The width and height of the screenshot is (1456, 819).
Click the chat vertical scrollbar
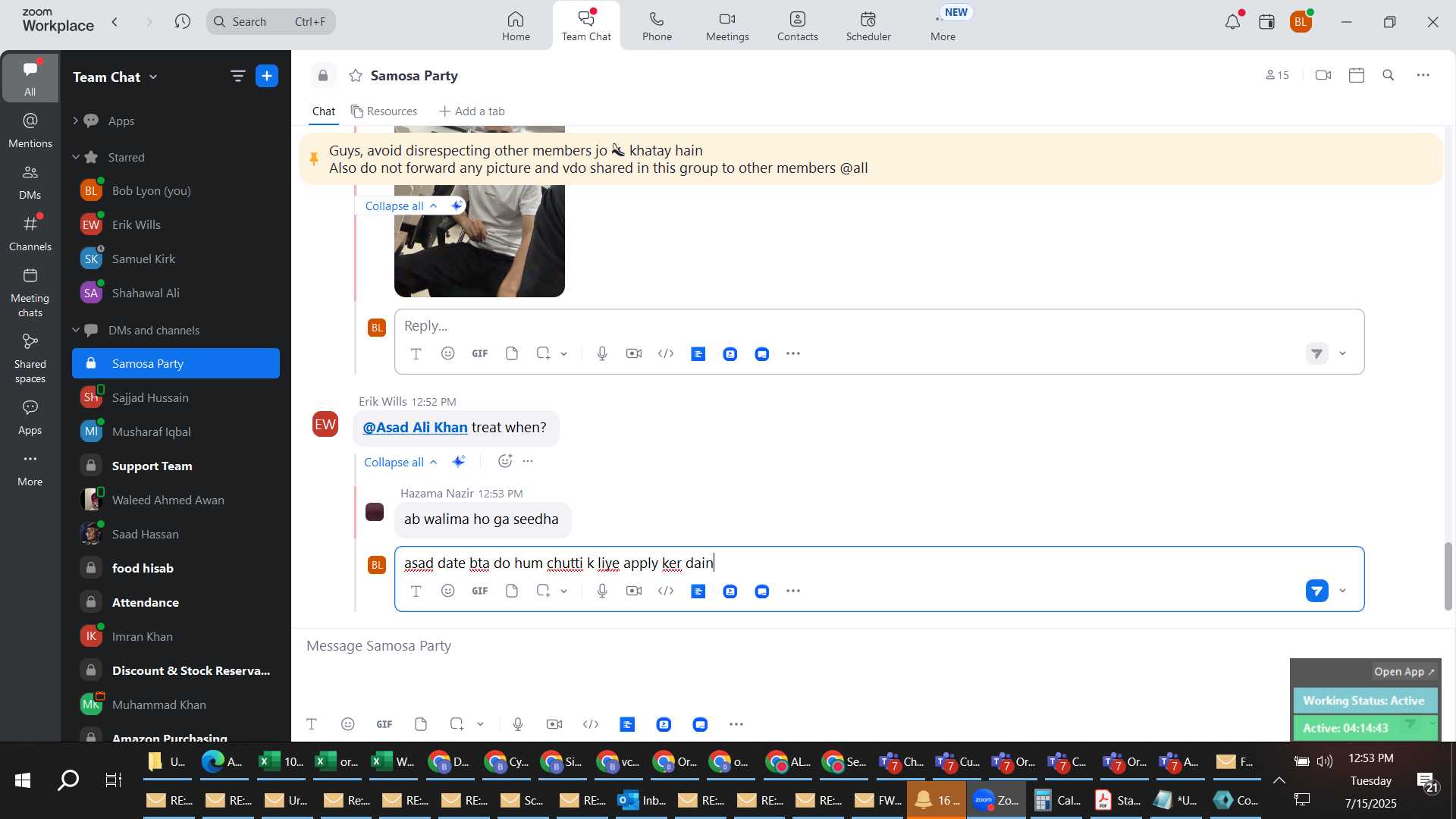tap(1448, 576)
